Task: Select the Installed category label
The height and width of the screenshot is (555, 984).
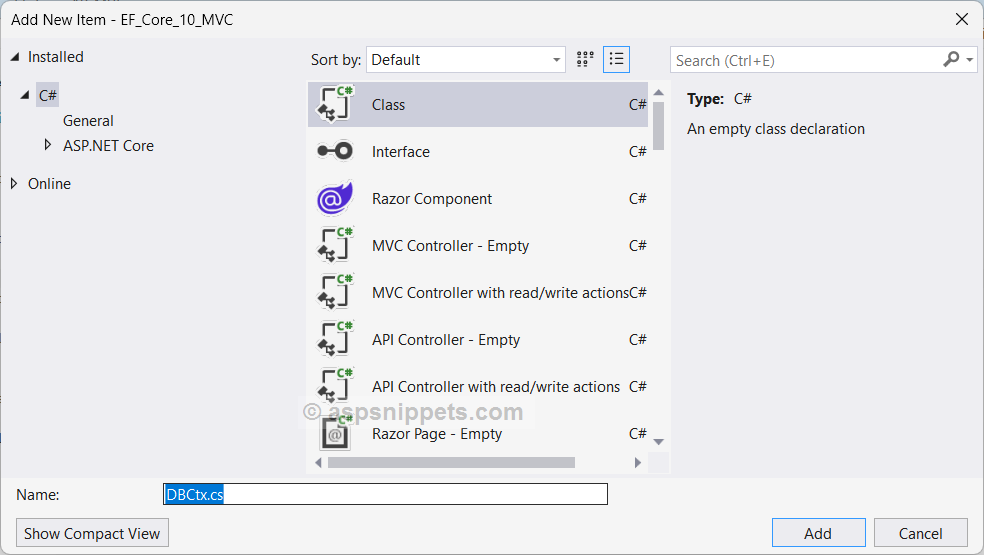Action: (56, 57)
